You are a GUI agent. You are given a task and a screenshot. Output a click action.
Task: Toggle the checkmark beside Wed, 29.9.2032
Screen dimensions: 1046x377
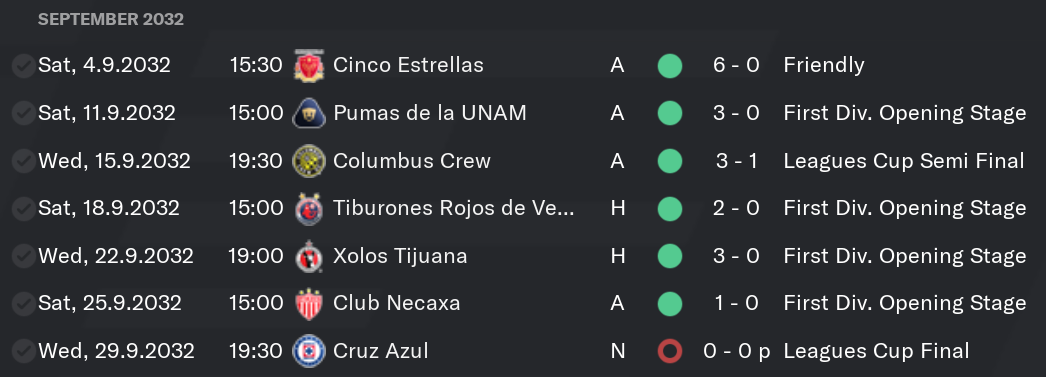(23, 352)
